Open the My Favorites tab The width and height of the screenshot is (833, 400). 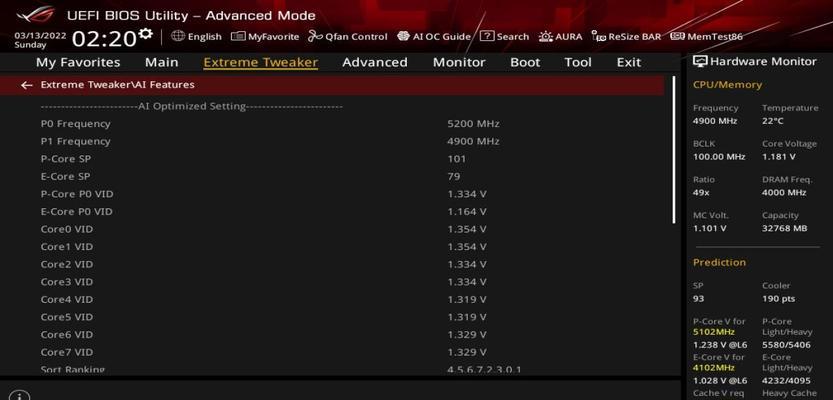point(78,62)
